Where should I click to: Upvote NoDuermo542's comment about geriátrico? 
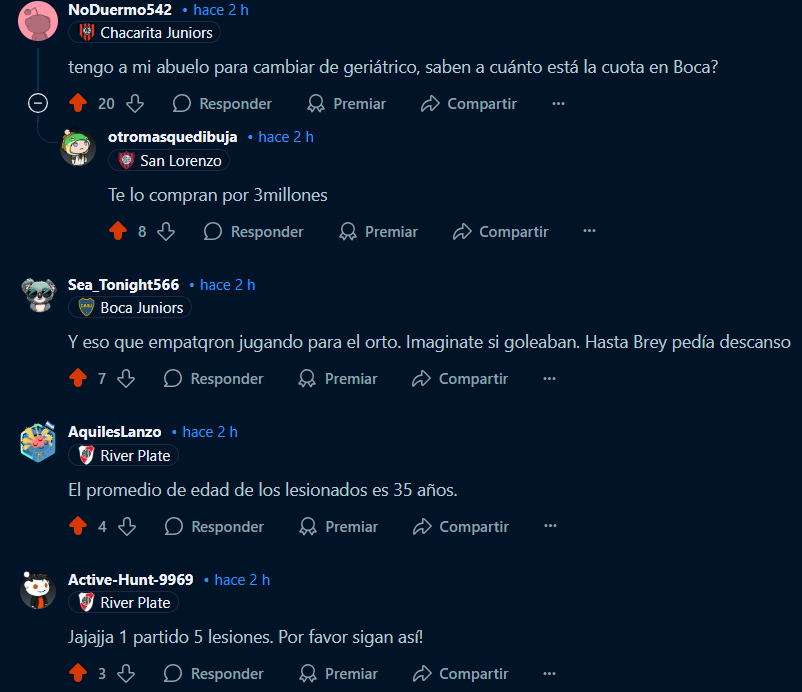pyautogui.click(x=78, y=103)
